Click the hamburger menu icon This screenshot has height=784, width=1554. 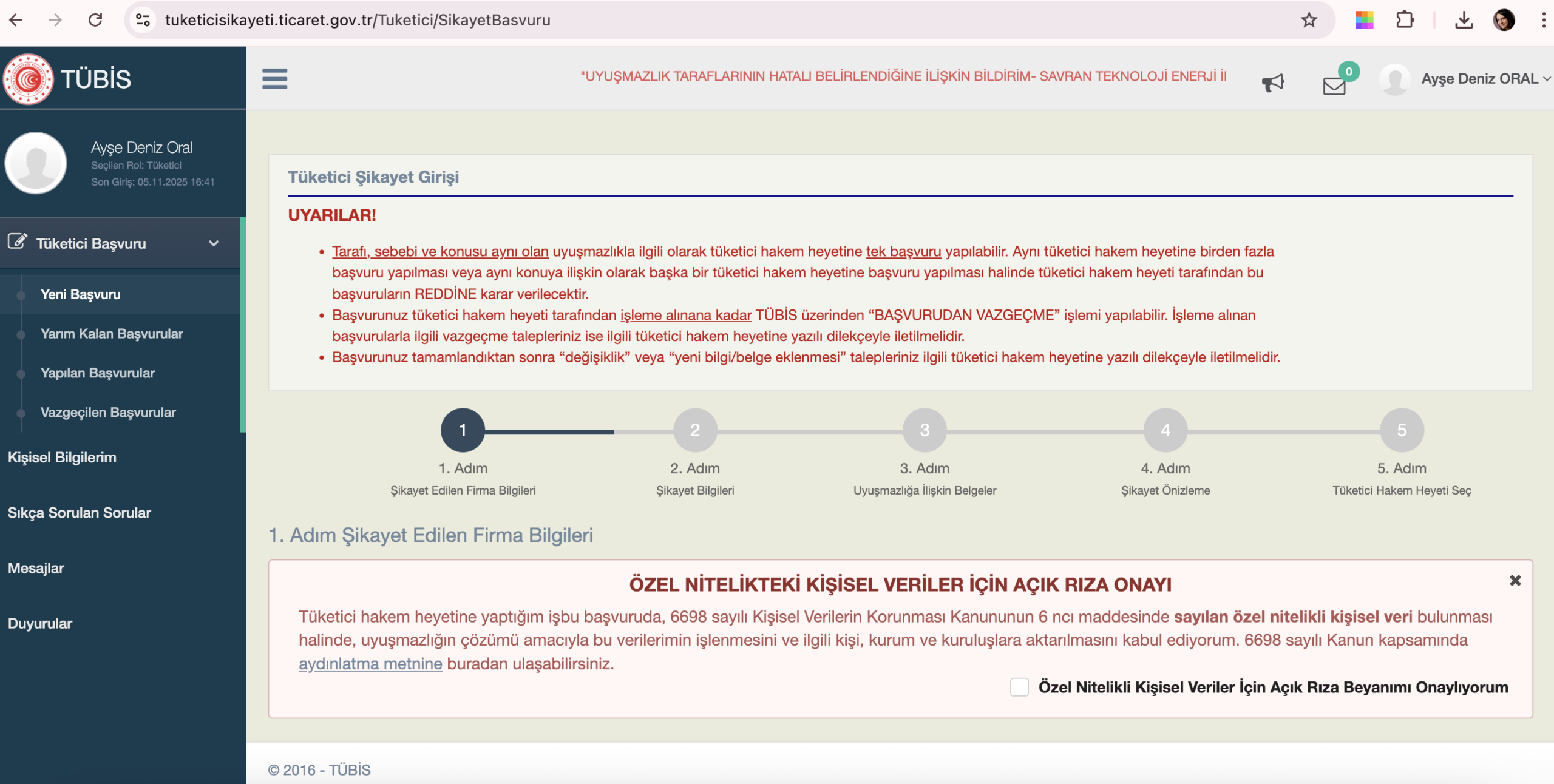click(274, 79)
